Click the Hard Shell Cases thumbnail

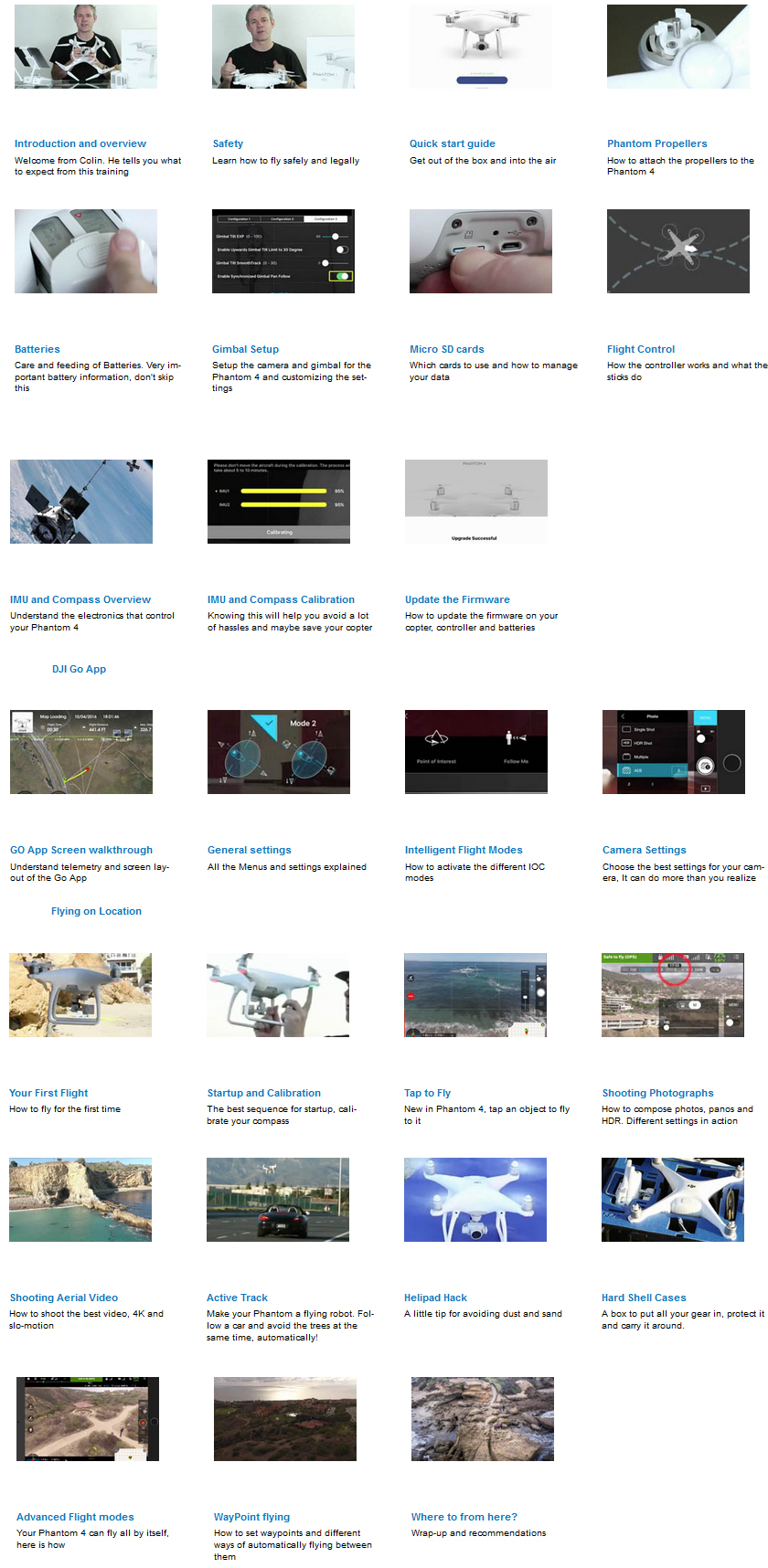coord(673,1200)
